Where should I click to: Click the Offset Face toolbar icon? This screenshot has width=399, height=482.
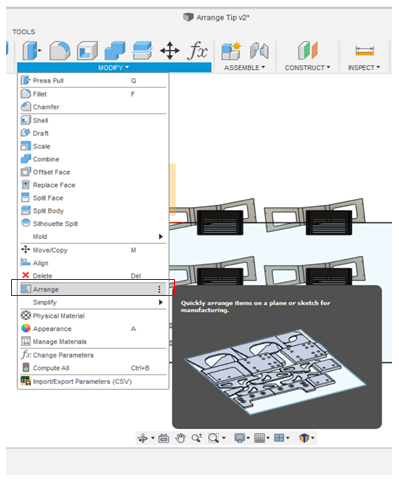coord(142,51)
